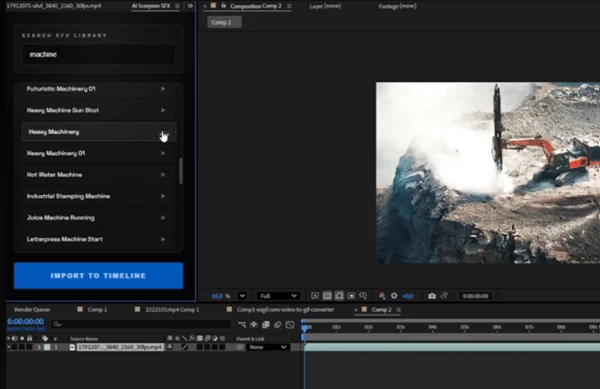
Task: Play the Futuristic Machinery 01 sound preview
Action: (x=163, y=89)
